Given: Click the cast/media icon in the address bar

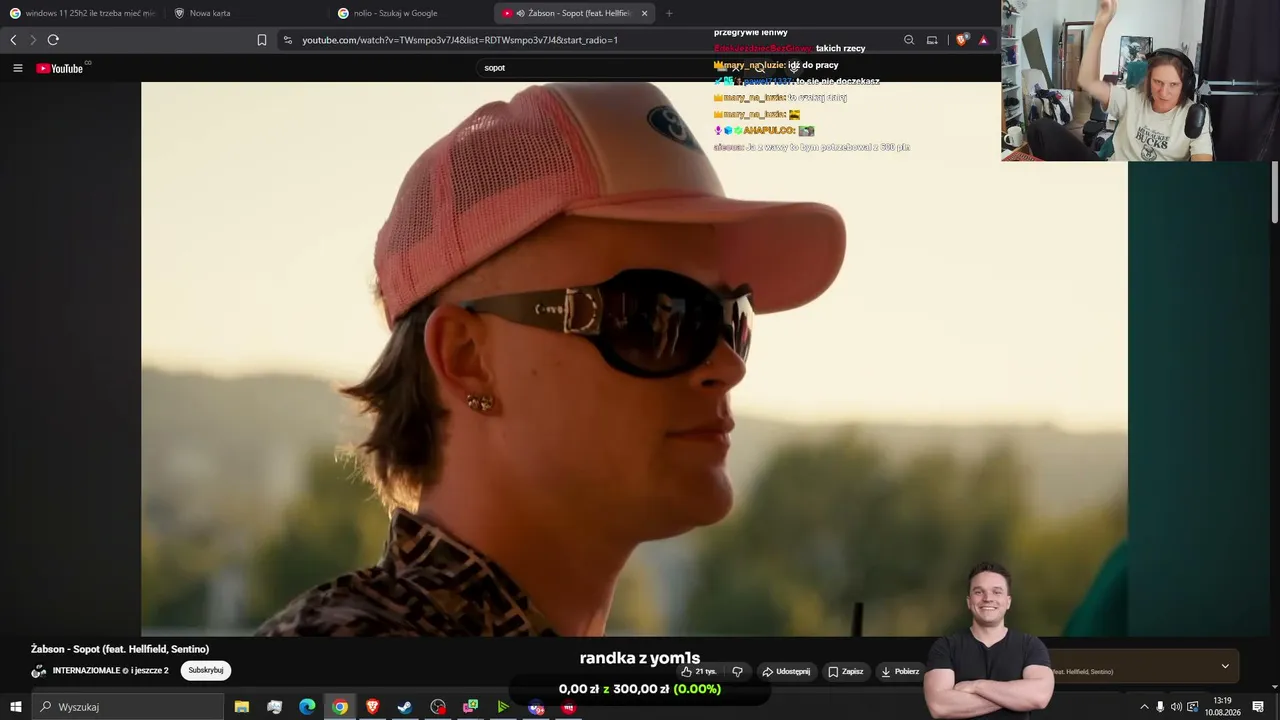Looking at the screenshot, I should point(932,40).
